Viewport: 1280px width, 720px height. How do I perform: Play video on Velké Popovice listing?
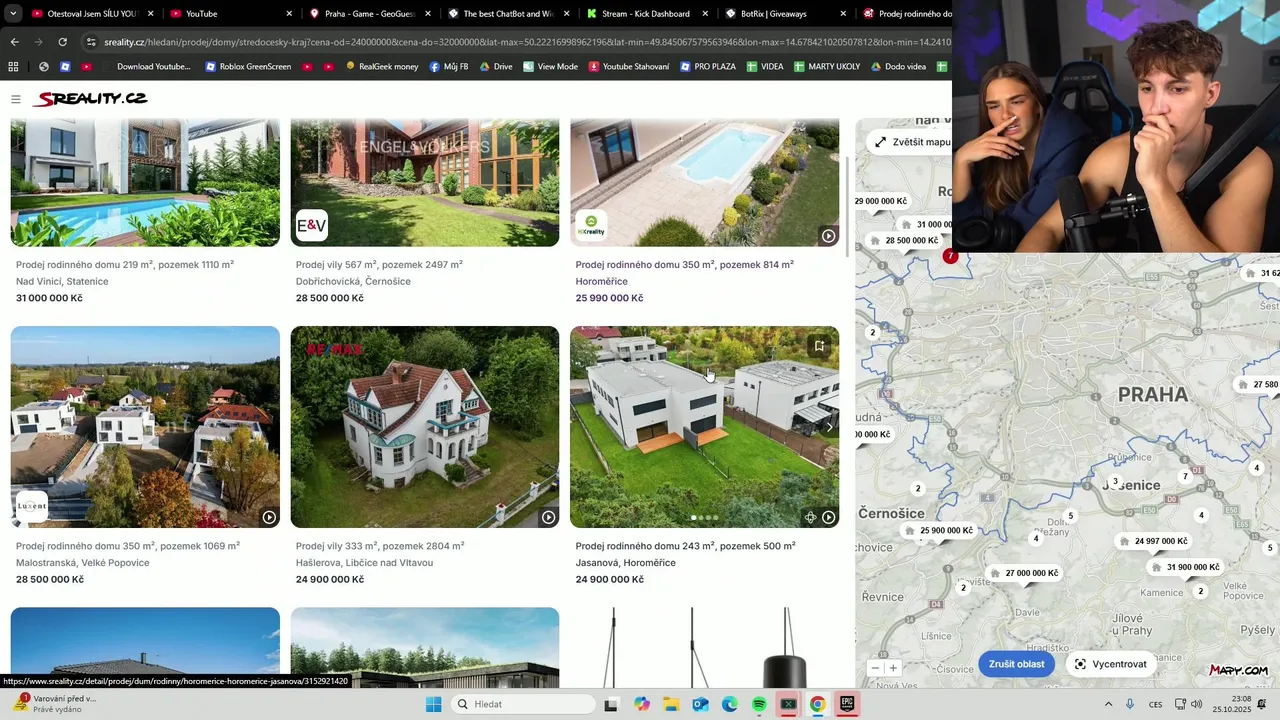(269, 517)
